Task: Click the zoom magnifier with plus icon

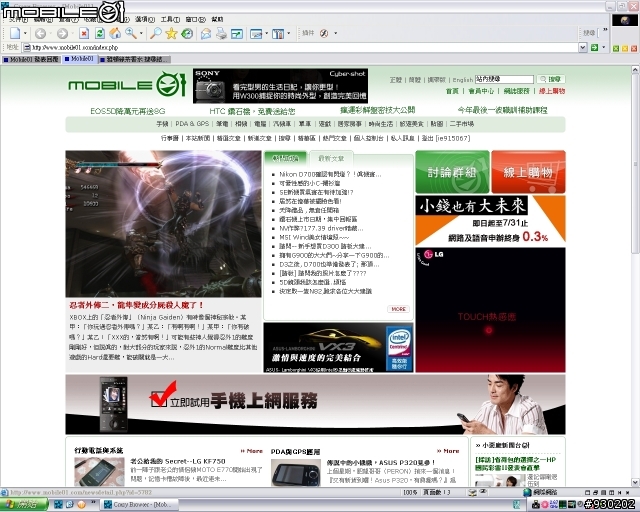Action: [x=131, y=33]
